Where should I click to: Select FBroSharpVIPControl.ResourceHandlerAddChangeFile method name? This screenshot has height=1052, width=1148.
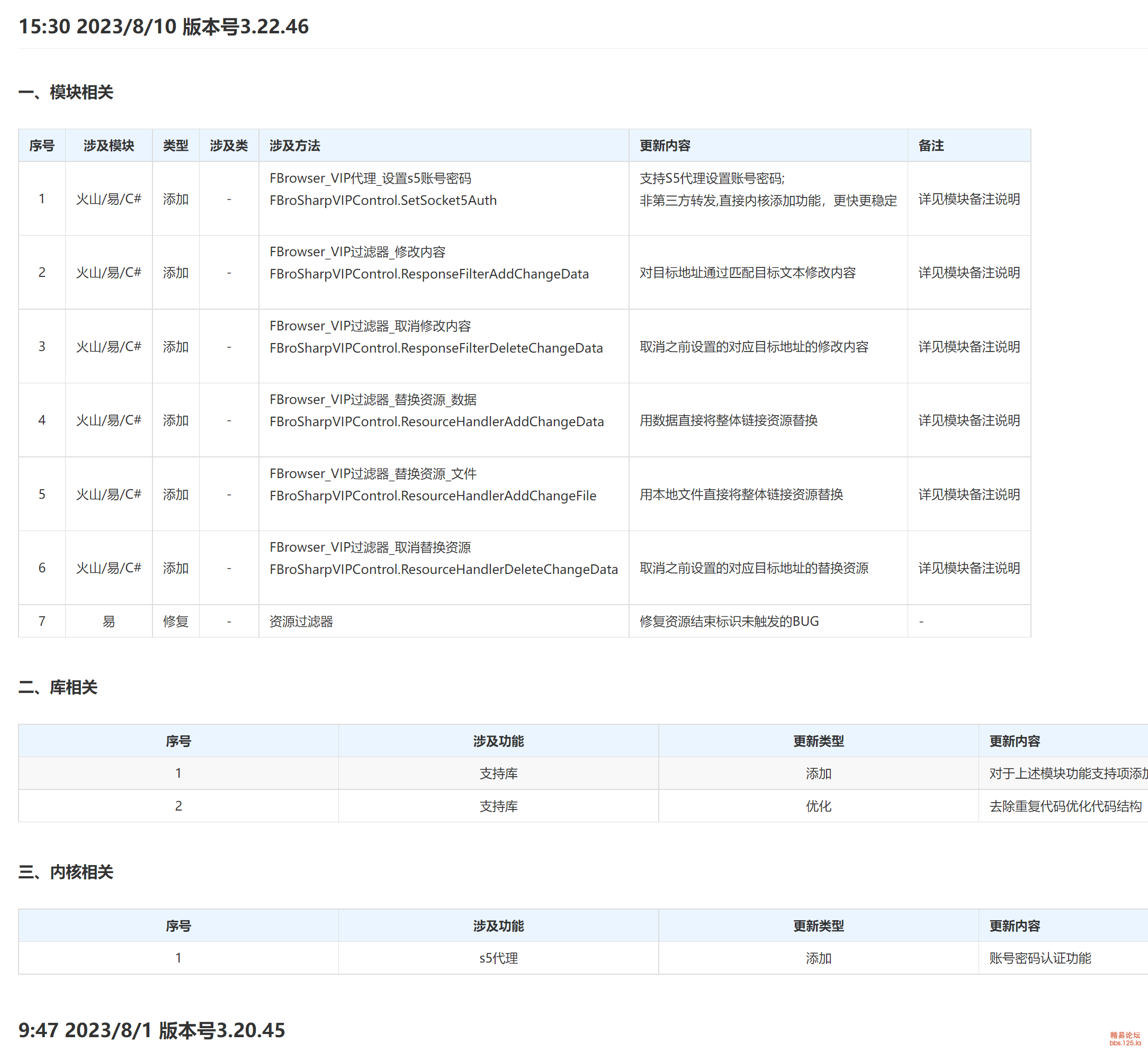click(x=433, y=496)
